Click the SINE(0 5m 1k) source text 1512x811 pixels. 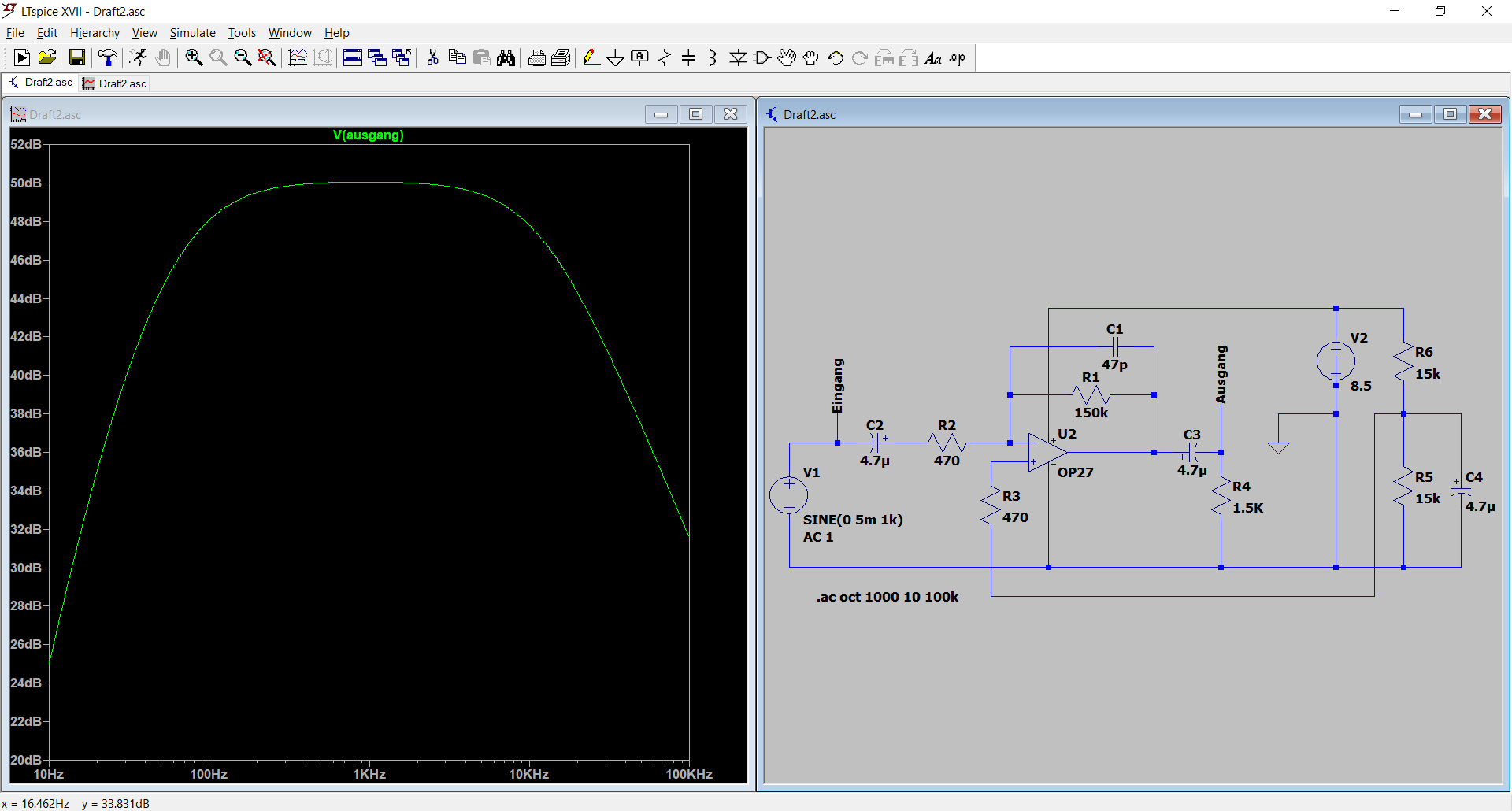pyautogui.click(x=853, y=520)
